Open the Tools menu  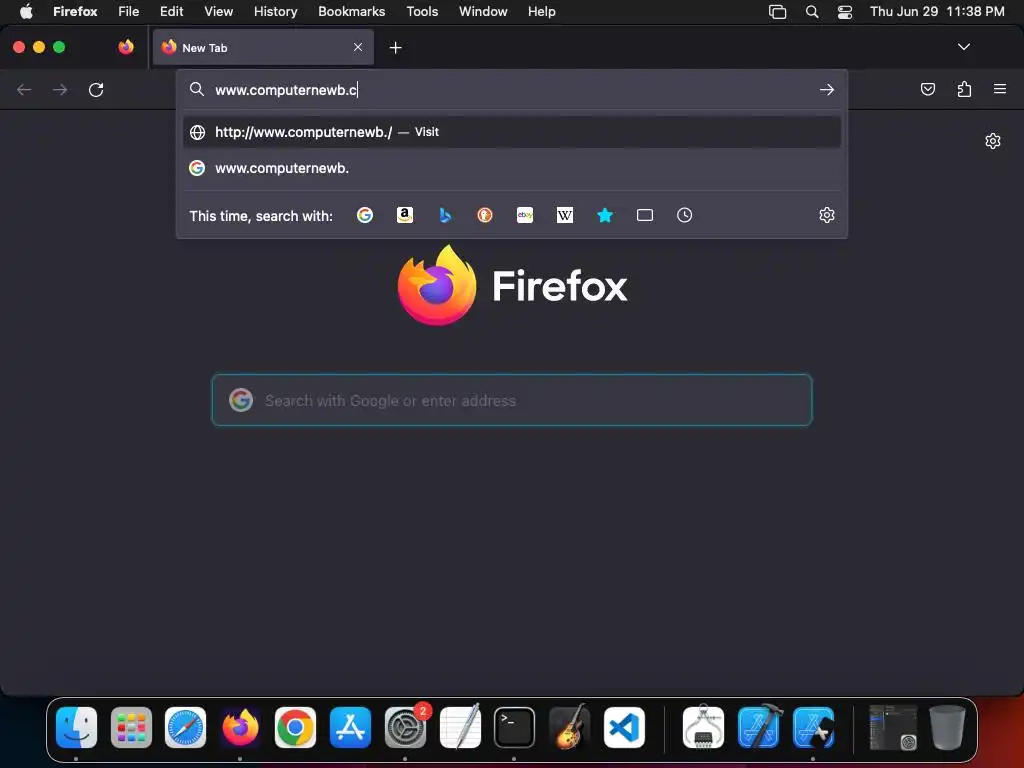point(422,11)
